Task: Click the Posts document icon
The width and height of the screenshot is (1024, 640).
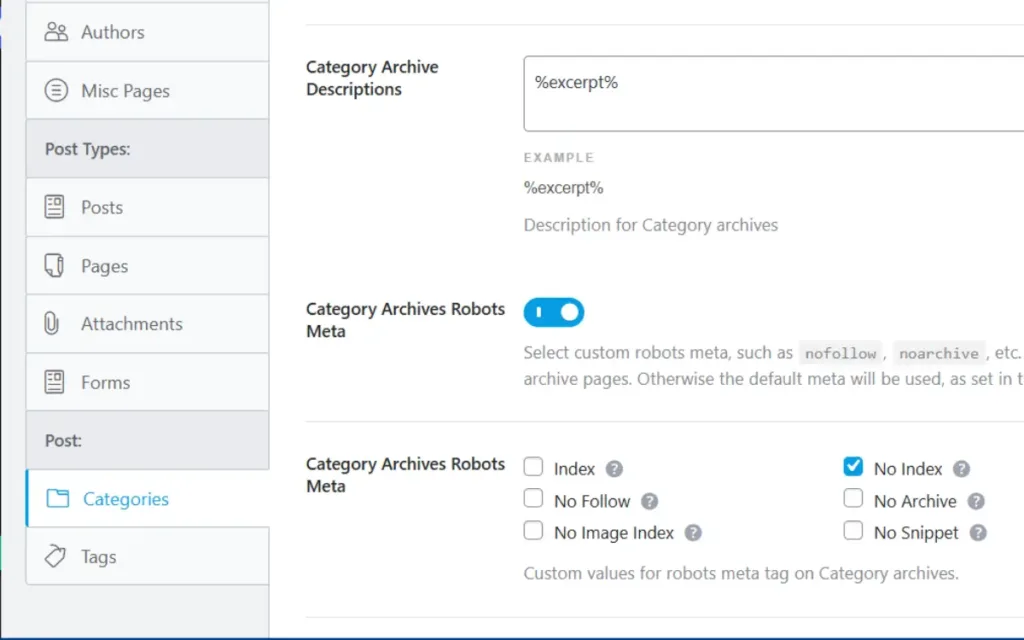Action: 54,207
